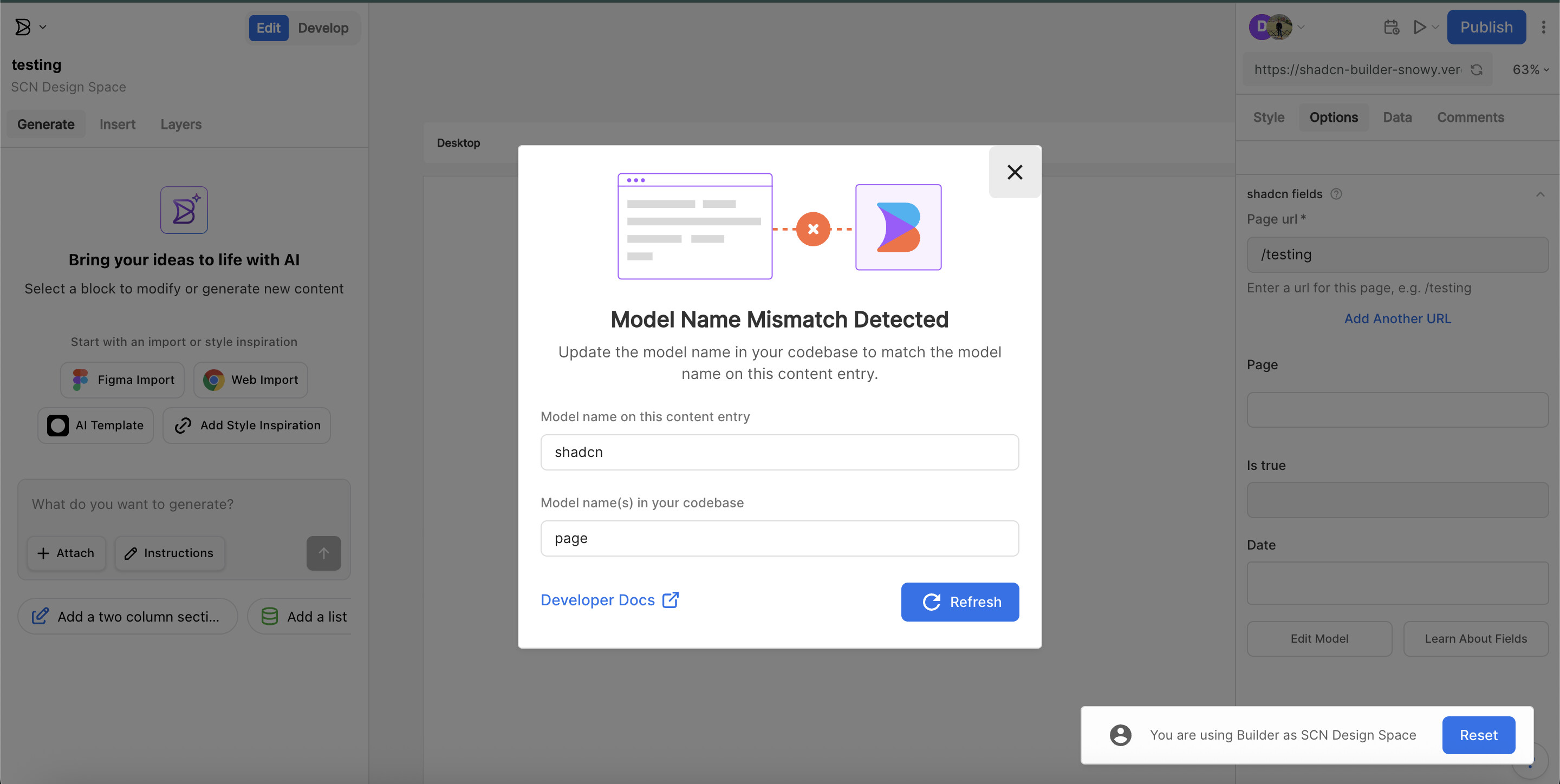Click the shadcn fields help icon

click(x=1336, y=194)
